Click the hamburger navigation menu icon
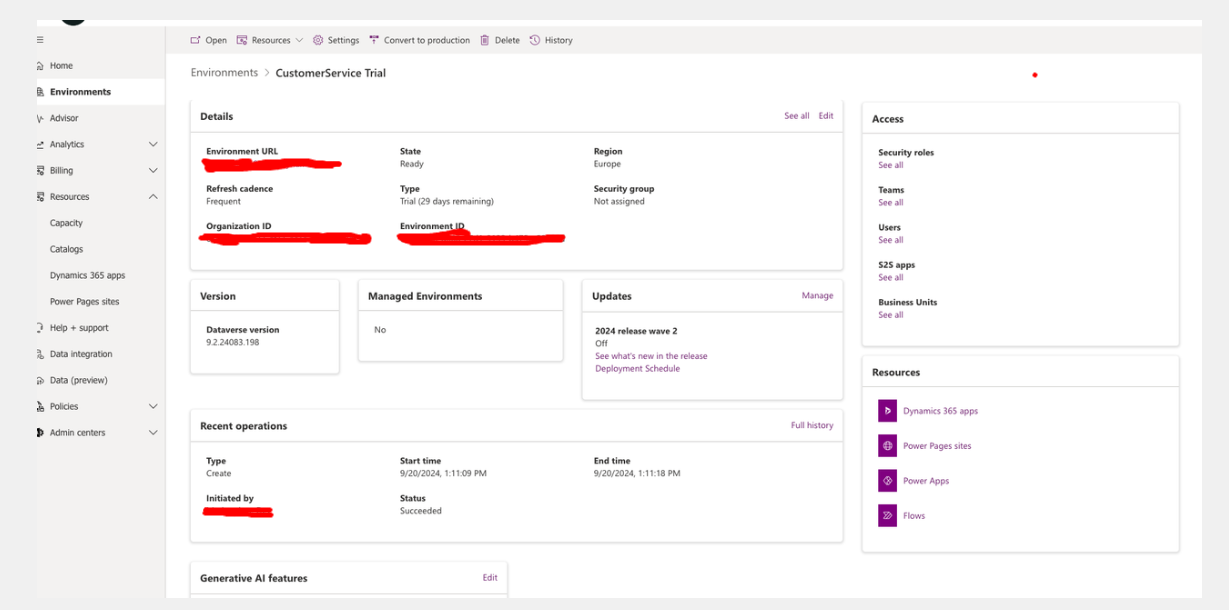Image resolution: width=1229 pixels, height=610 pixels. [40, 40]
